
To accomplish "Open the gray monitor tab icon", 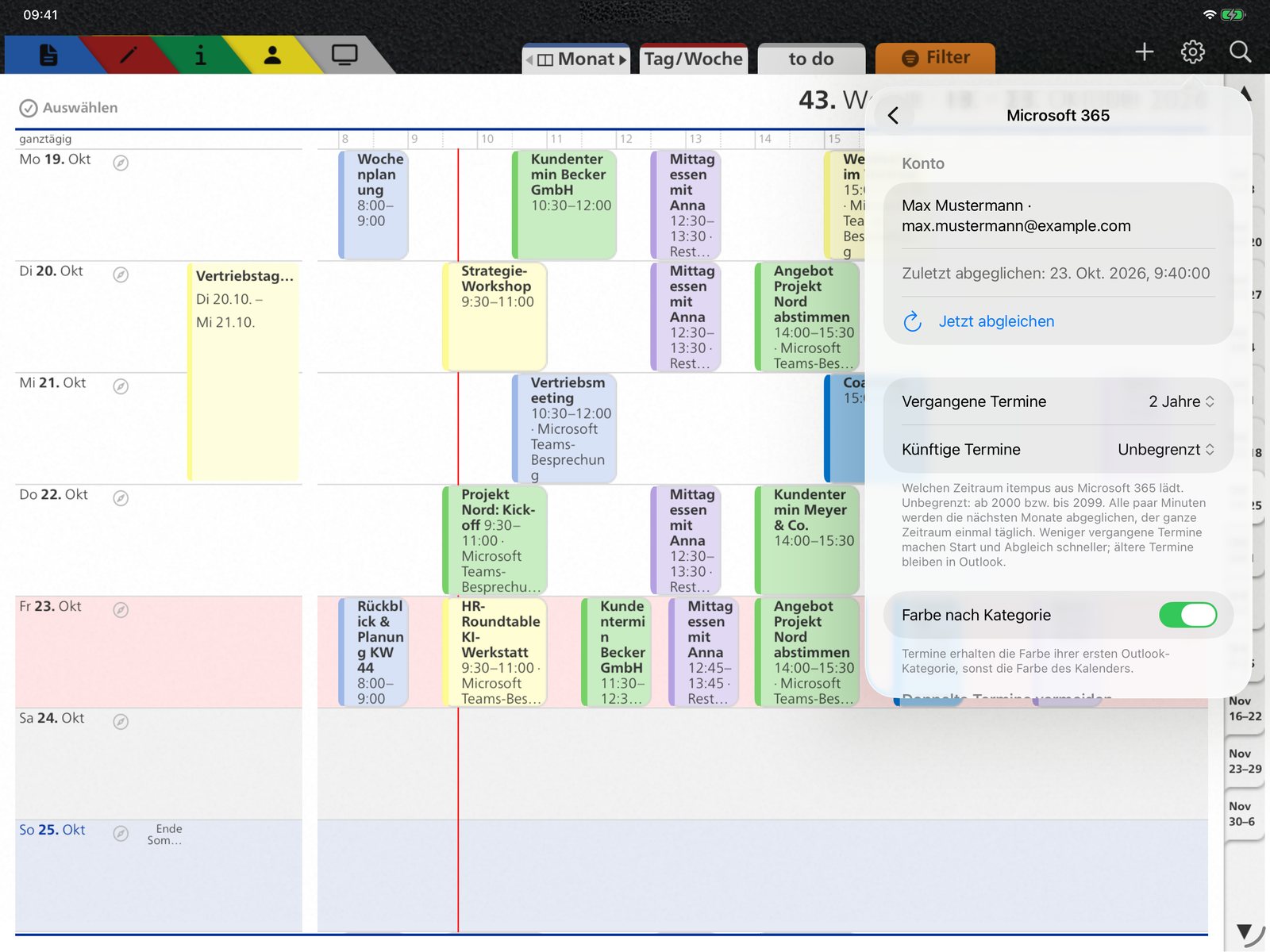I will pyautogui.click(x=344, y=55).
